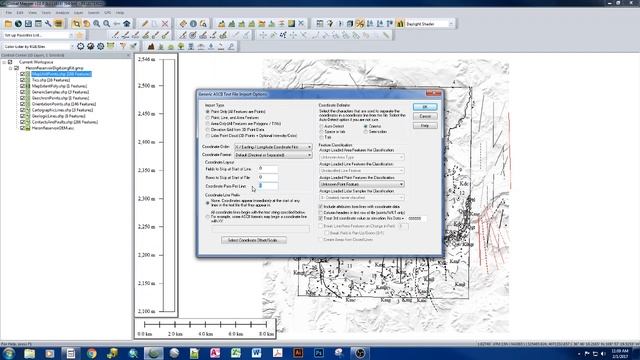Click the Zoom Out magnifier icon
The height and width of the screenshot is (360, 640).
pyautogui.click(x=107, y=24)
